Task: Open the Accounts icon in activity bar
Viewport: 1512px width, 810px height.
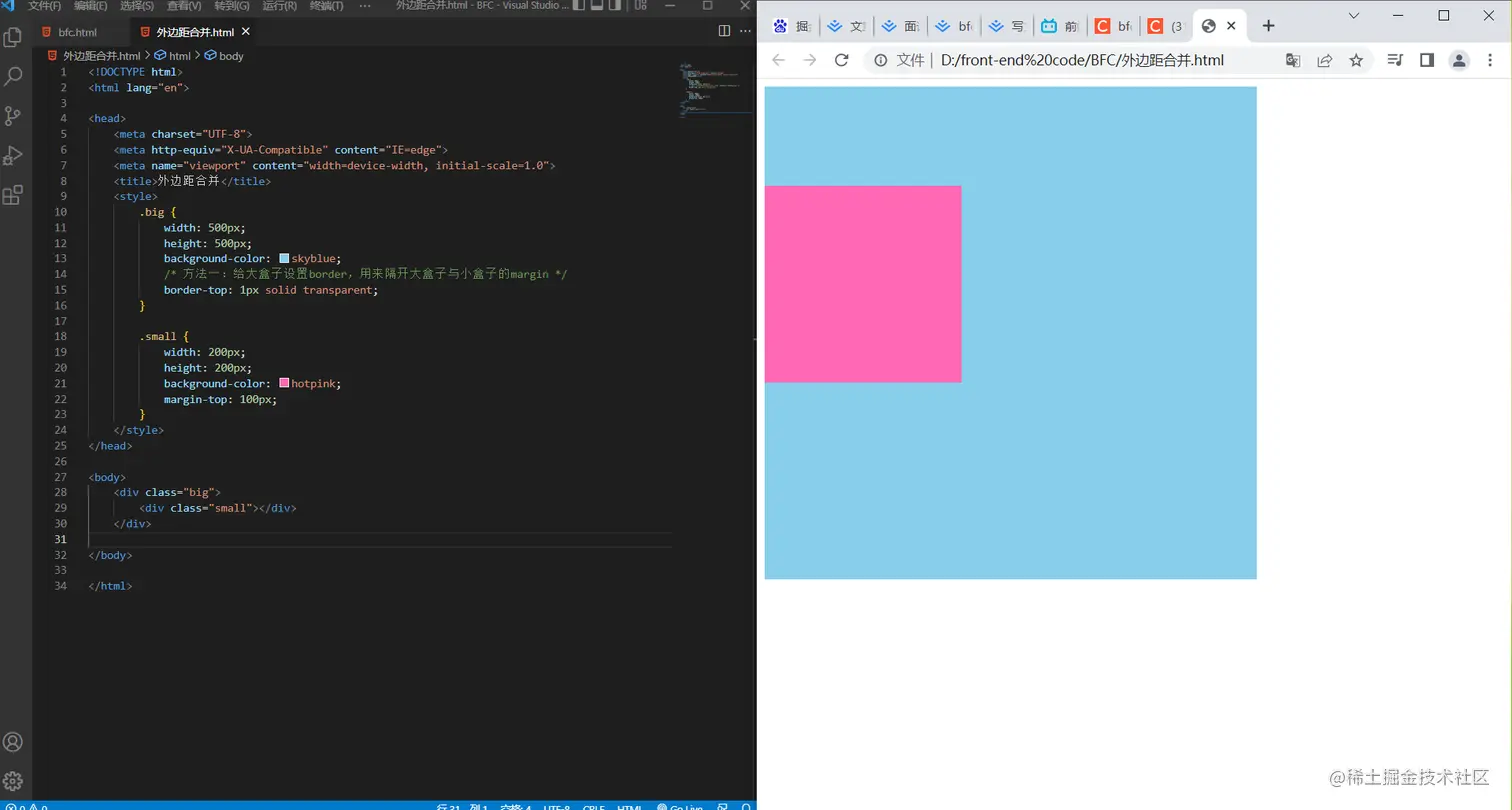Action: pyautogui.click(x=14, y=742)
